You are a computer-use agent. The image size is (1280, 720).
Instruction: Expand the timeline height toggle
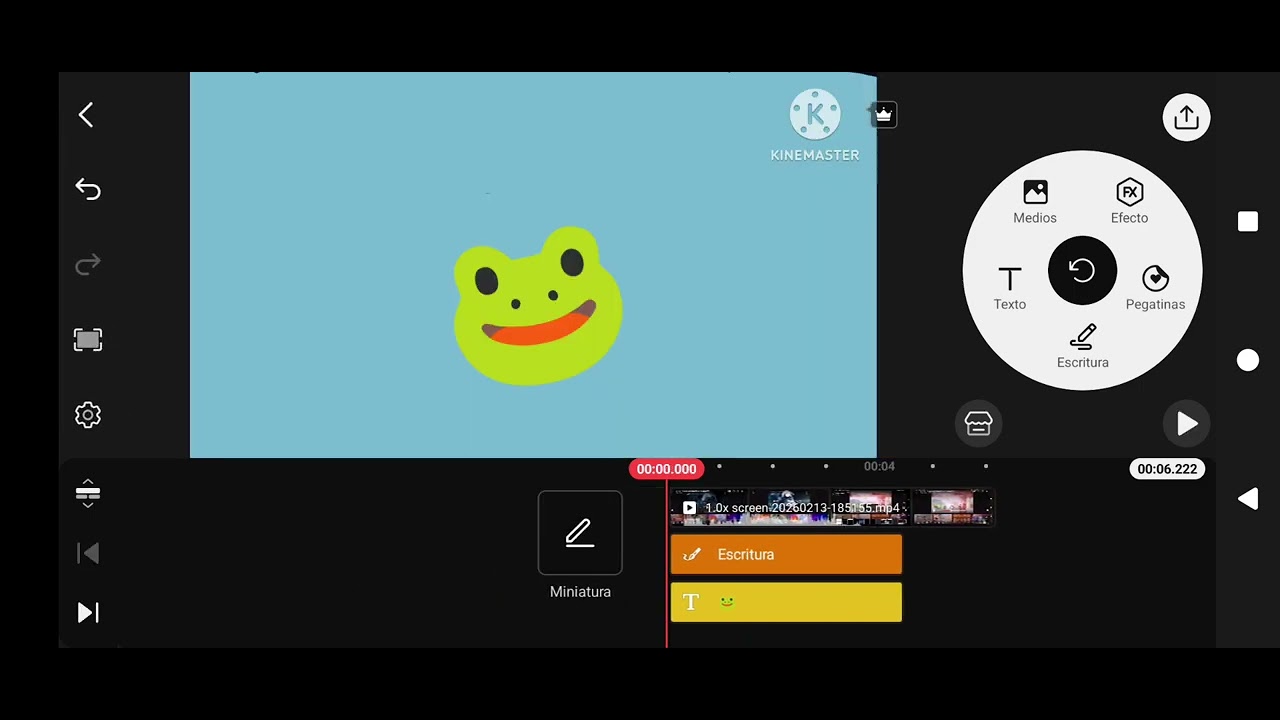(88, 493)
